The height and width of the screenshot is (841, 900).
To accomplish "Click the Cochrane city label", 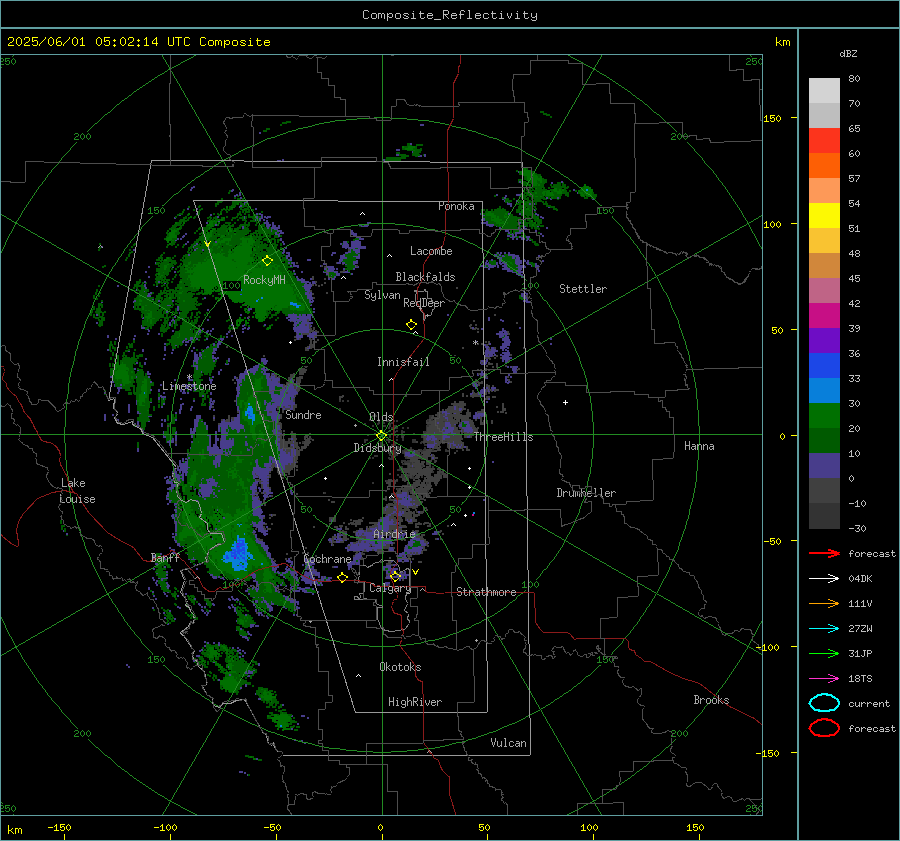I will click(327, 559).
